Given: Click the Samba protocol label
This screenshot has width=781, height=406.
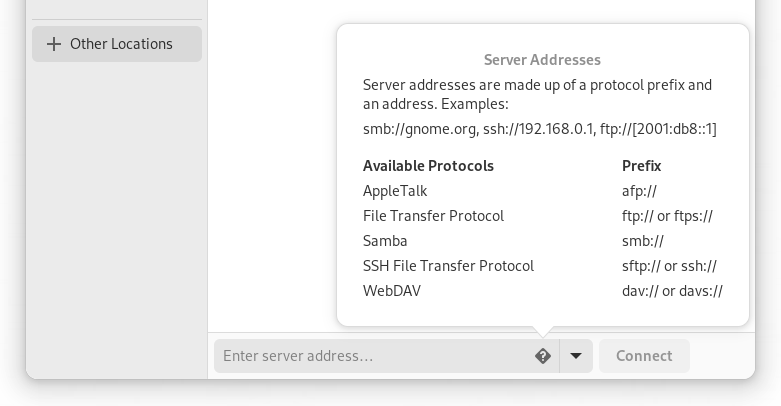Looking at the screenshot, I should pos(385,241).
